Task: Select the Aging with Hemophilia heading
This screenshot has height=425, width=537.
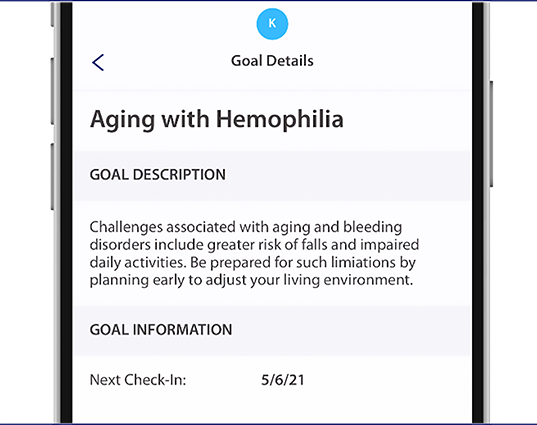Action: 216,120
